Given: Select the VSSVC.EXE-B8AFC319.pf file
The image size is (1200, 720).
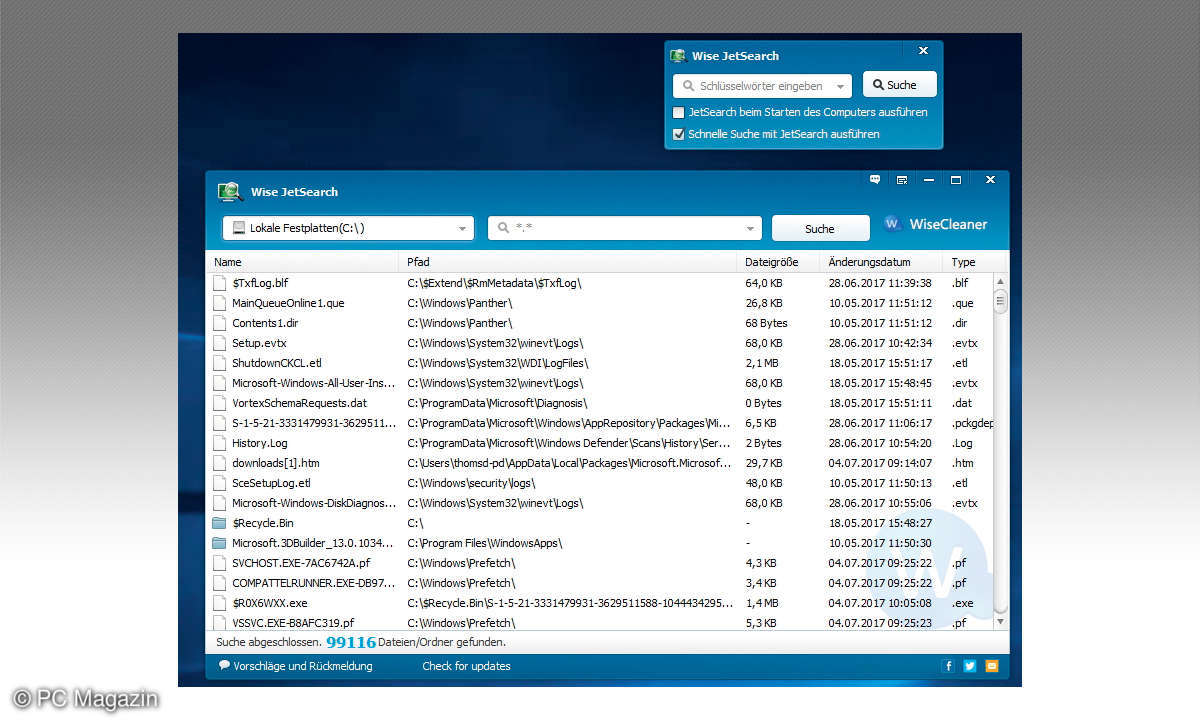Looking at the screenshot, I should tap(293, 623).
